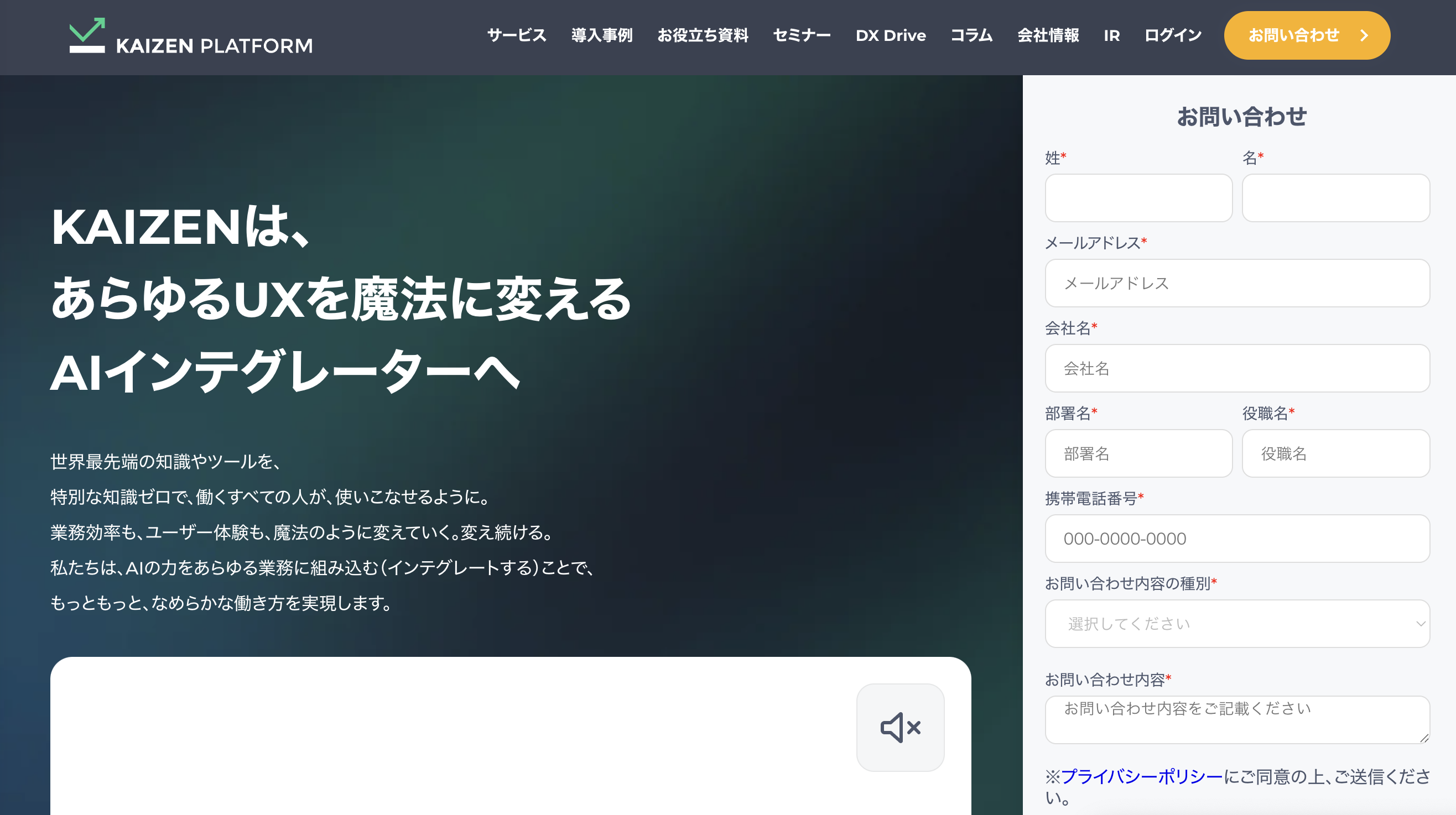Open the 会社情報 menu
Viewport: 1456px width, 815px height.
(x=1048, y=35)
